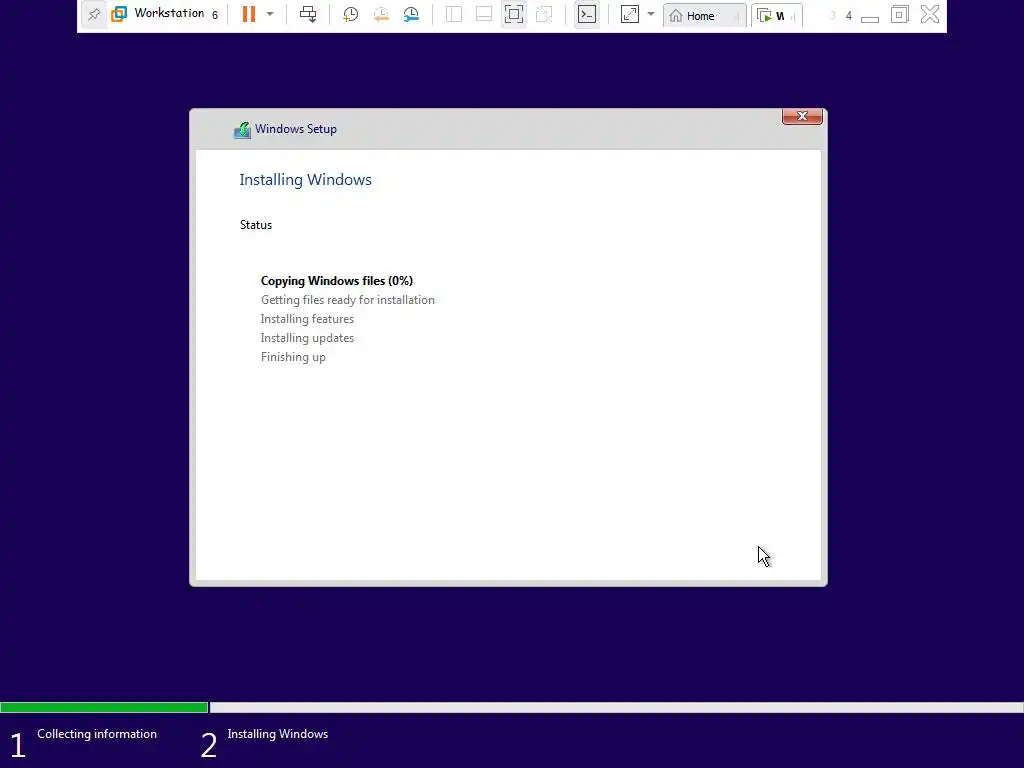Select the running VM tab

(x=776, y=16)
